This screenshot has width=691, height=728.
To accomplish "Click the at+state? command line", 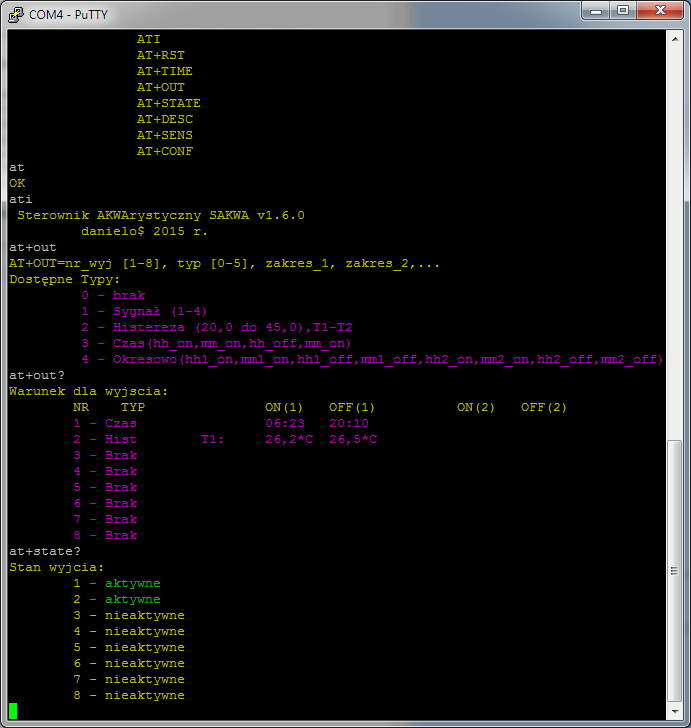I will [45, 551].
